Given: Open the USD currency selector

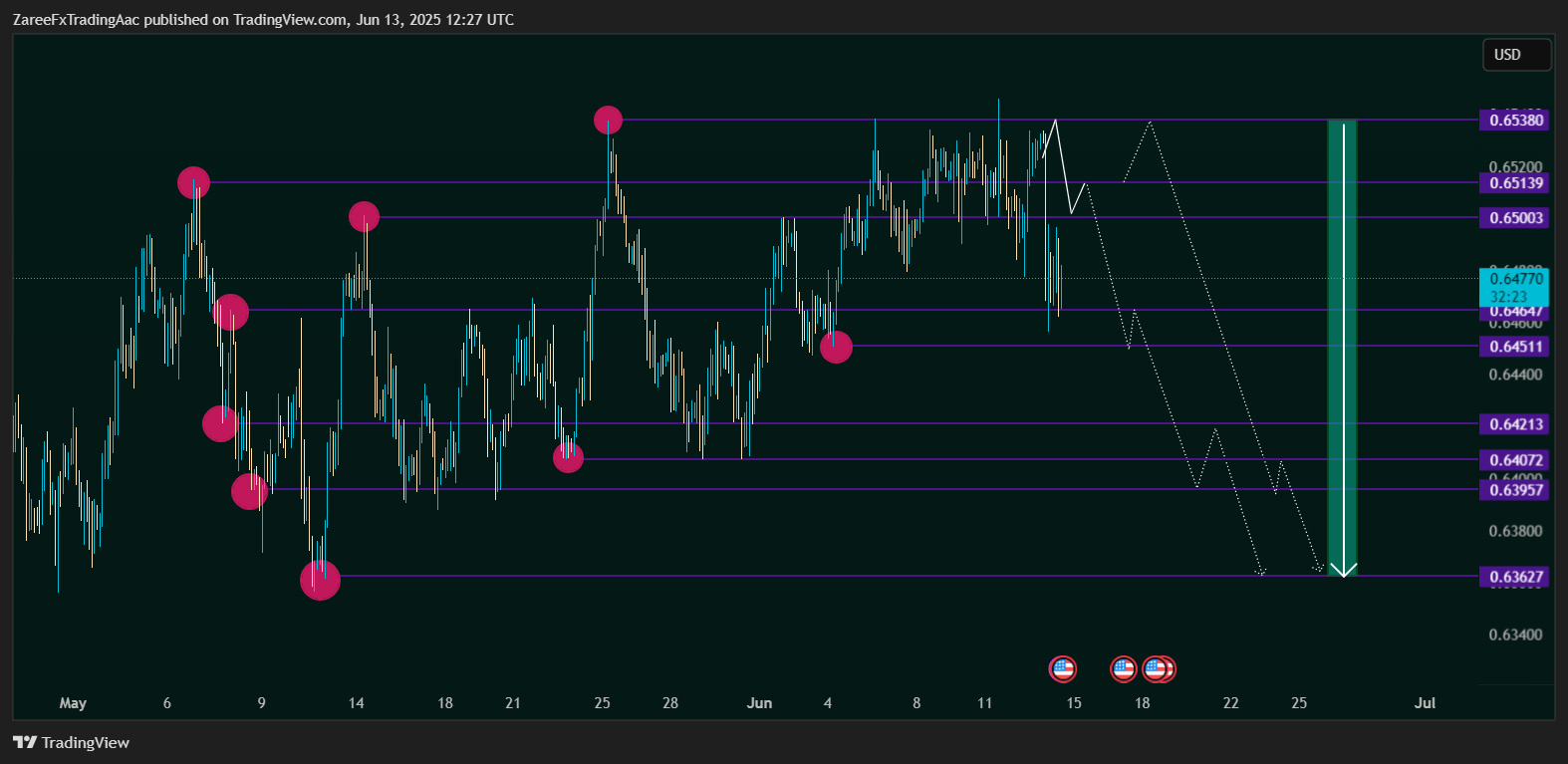Looking at the screenshot, I should pos(1516,55).
